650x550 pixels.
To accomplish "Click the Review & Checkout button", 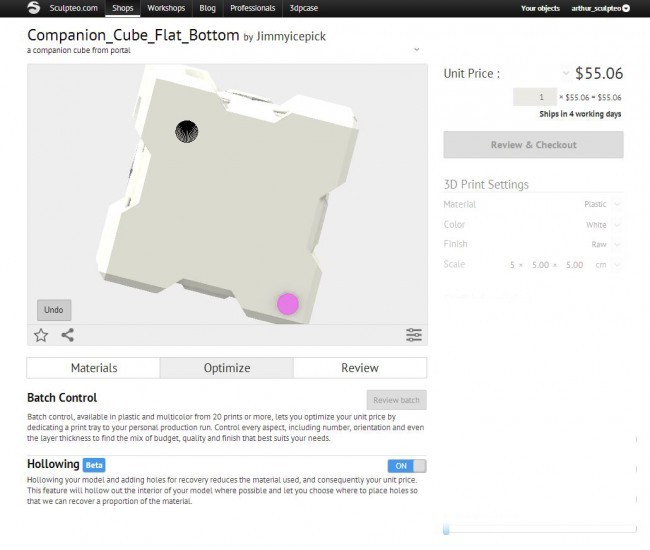I will point(534,145).
